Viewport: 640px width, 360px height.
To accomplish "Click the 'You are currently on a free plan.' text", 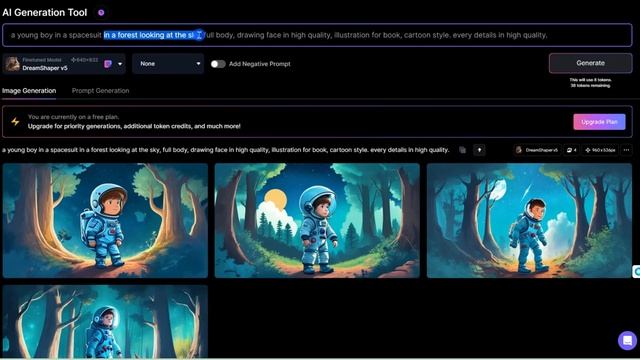I will point(73,117).
